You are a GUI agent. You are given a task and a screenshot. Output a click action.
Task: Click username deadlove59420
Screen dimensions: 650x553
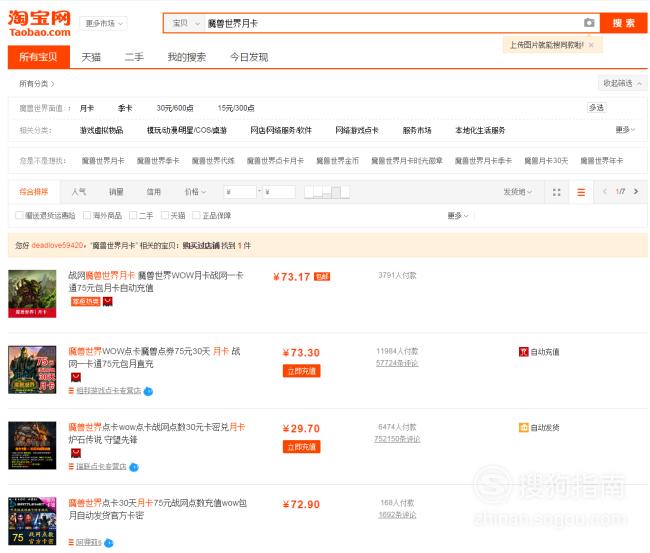click(57, 245)
